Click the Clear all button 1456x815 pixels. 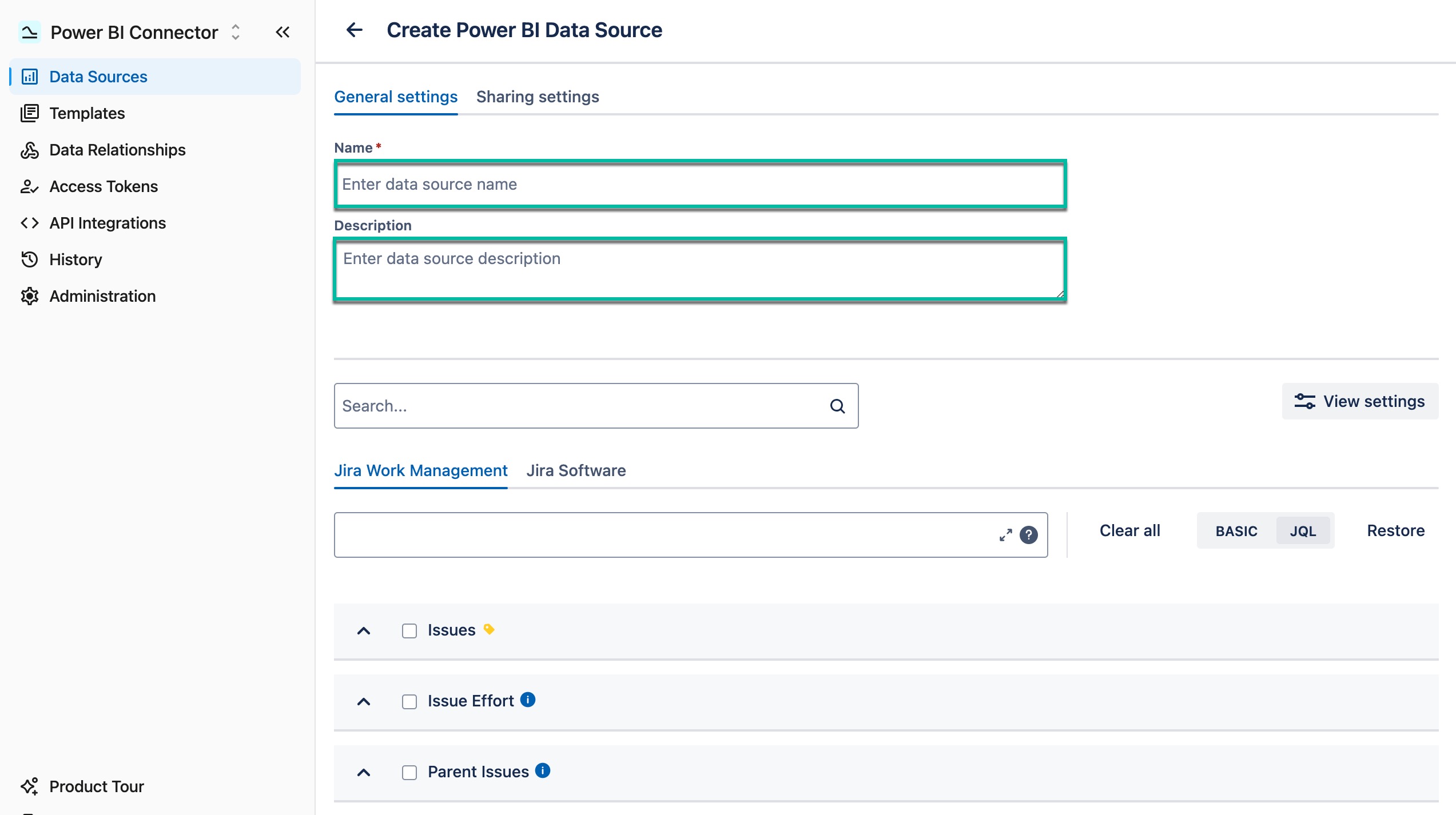click(x=1128, y=530)
